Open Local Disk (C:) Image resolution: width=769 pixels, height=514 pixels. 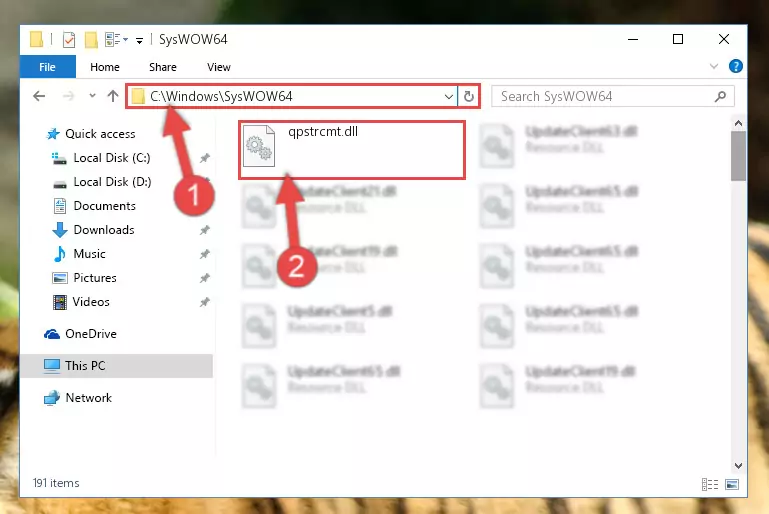111,157
